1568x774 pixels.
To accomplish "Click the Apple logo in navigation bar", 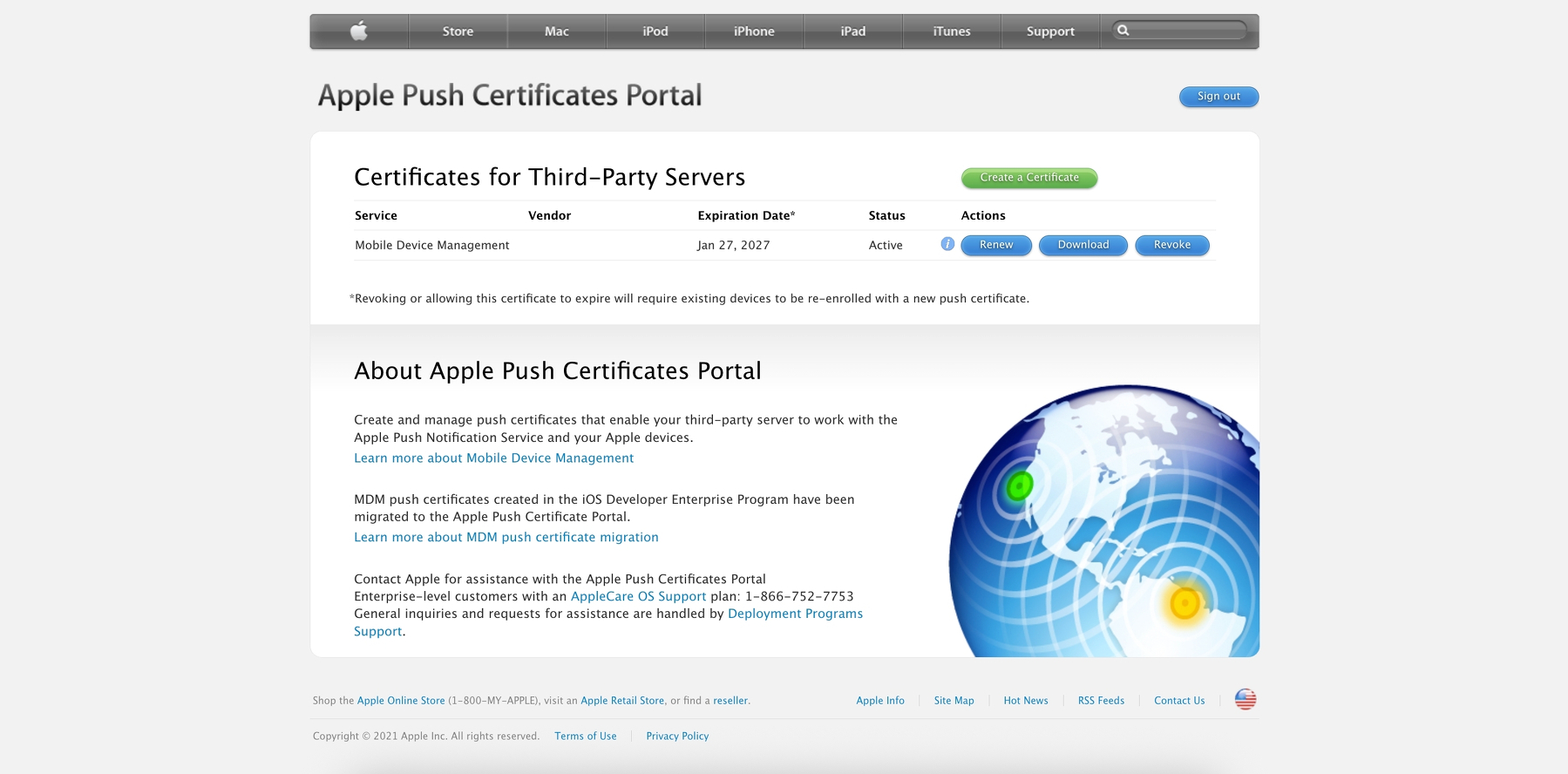I will pyautogui.click(x=359, y=31).
